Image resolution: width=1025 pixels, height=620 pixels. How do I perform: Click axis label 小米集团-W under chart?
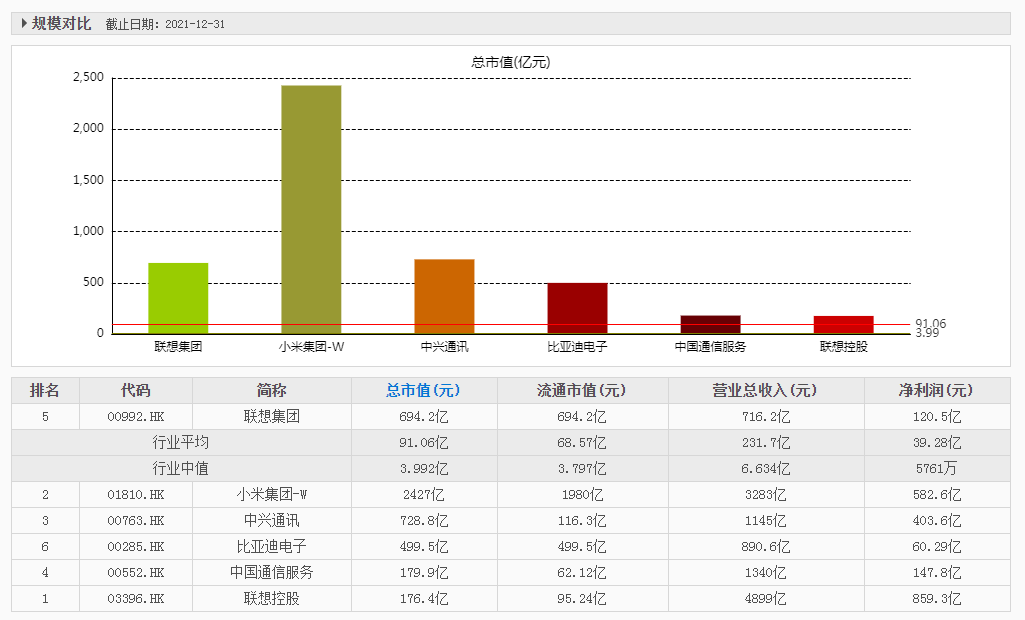pyautogui.click(x=311, y=347)
